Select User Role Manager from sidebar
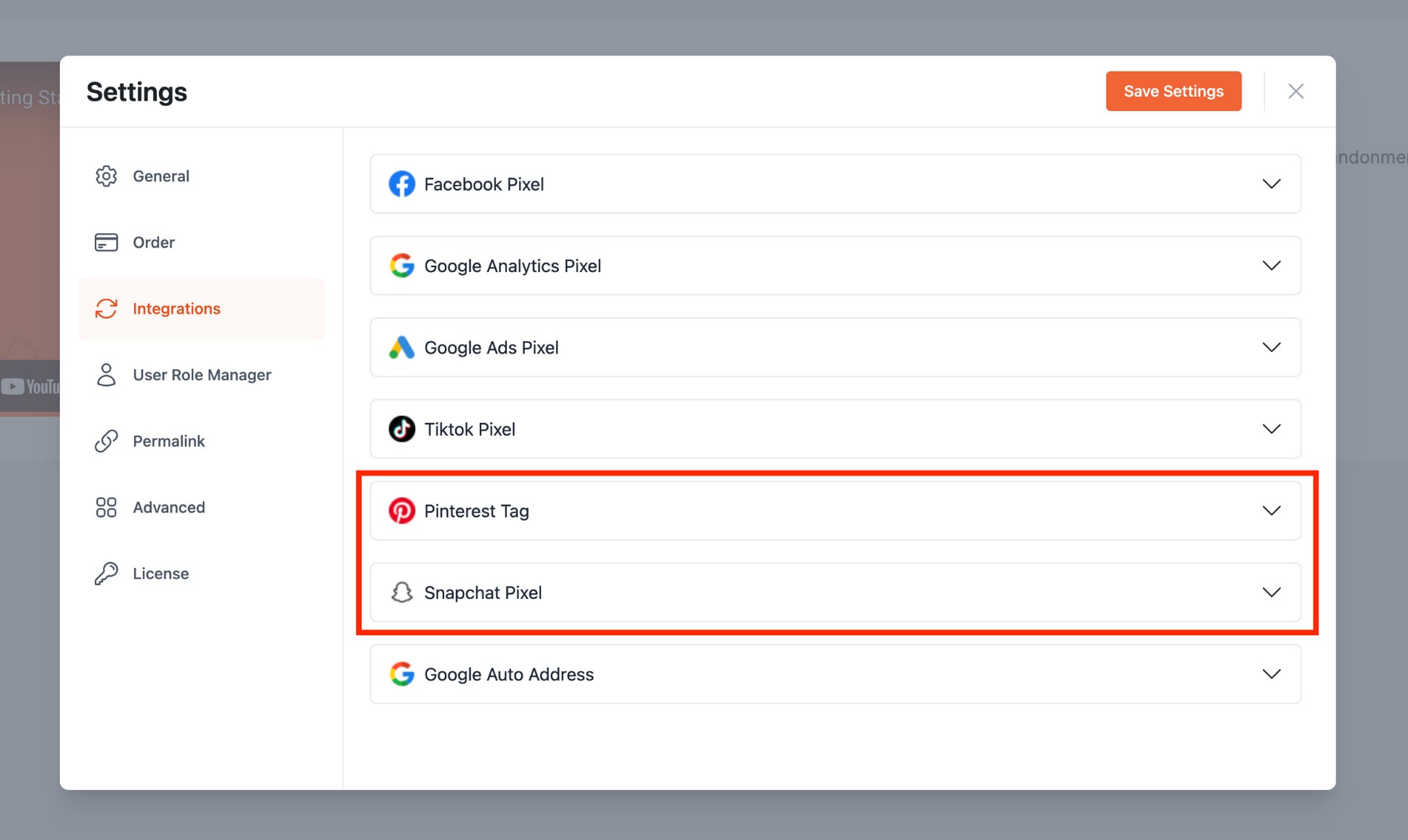This screenshot has width=1408, height=840. pyautogui.click(x=201, y=375)
